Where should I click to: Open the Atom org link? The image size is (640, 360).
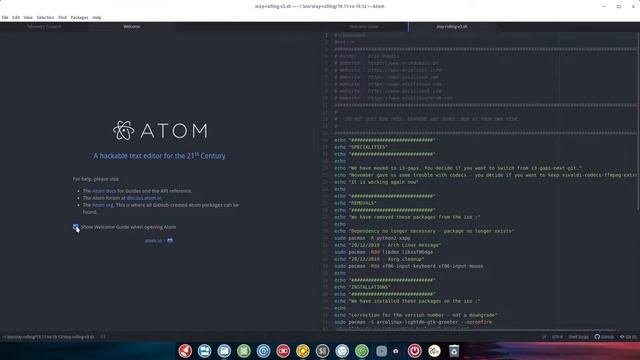click(x=102, y=205)
